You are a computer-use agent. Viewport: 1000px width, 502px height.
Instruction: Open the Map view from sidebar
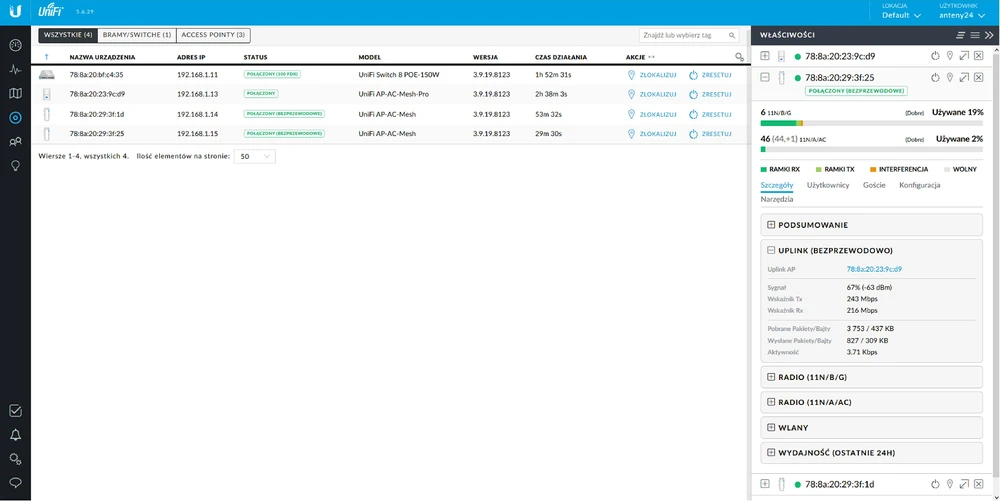click(x=15, y=94)
